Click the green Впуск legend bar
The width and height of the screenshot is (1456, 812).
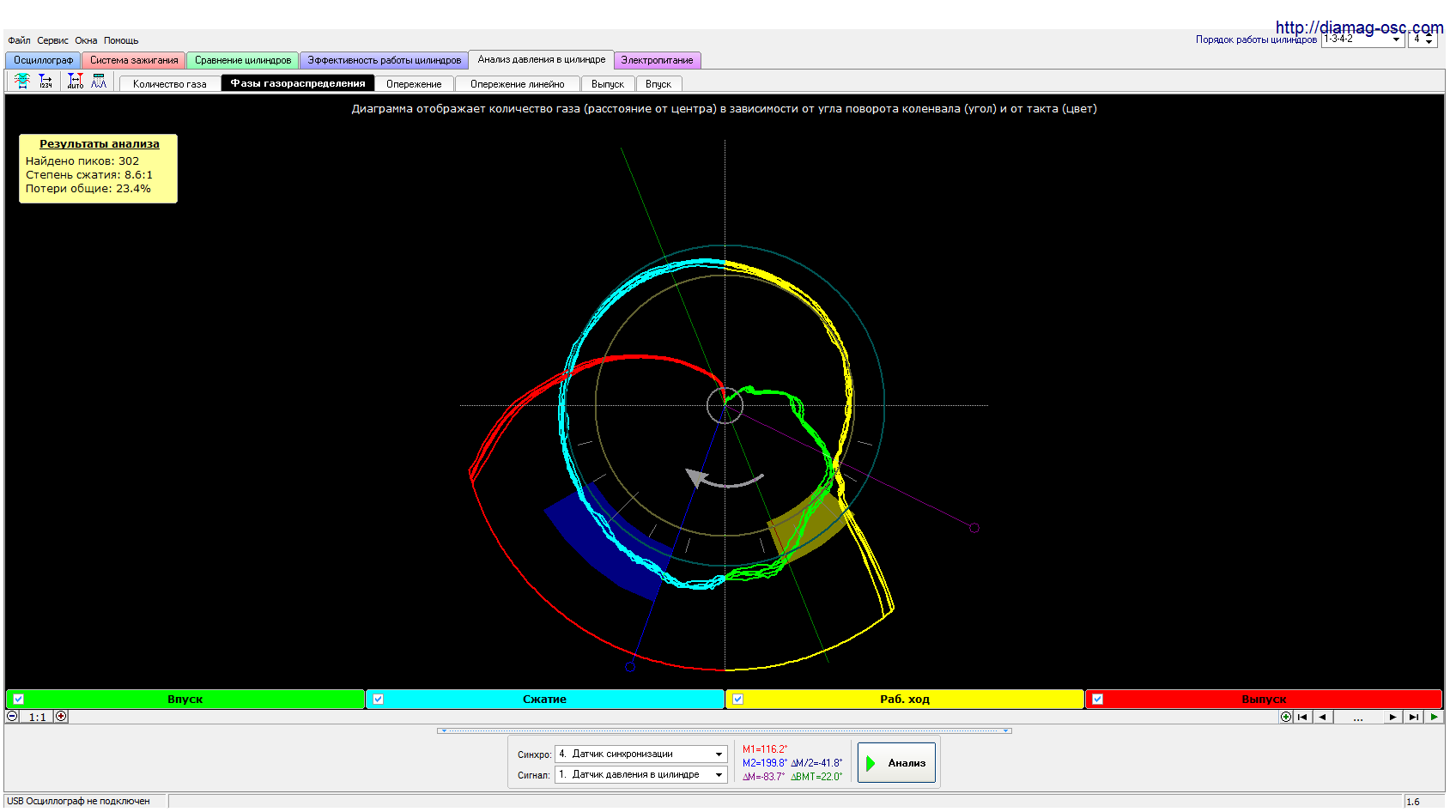pos(185,699)
